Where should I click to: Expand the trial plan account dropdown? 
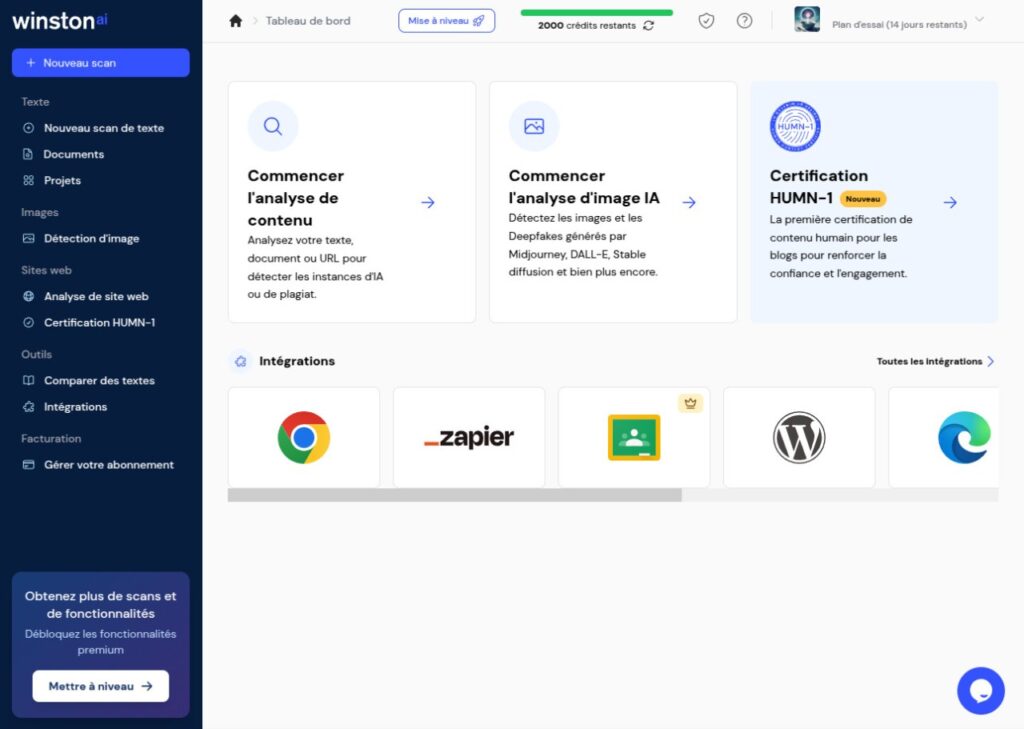pyautogui.click(x=978, y=20)
